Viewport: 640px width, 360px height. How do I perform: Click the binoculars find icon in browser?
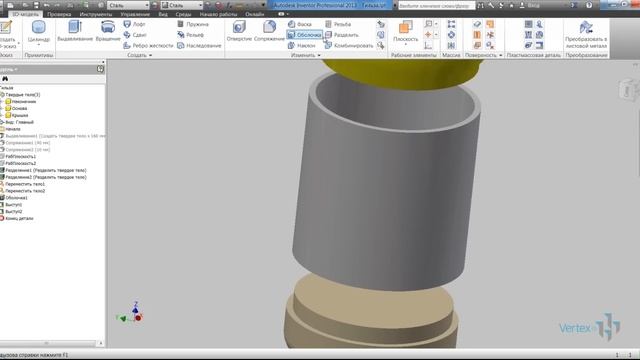[x=5, y=78]
